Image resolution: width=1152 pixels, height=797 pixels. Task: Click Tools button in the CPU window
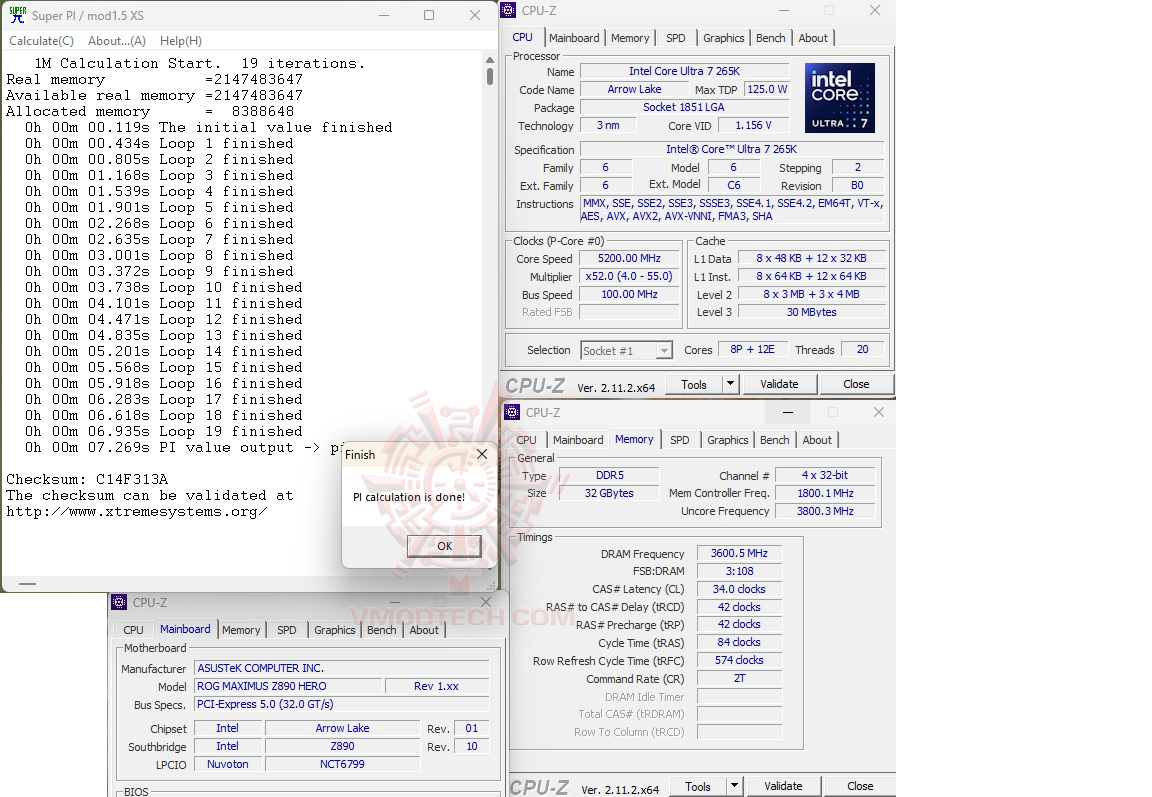click(694, 384)
